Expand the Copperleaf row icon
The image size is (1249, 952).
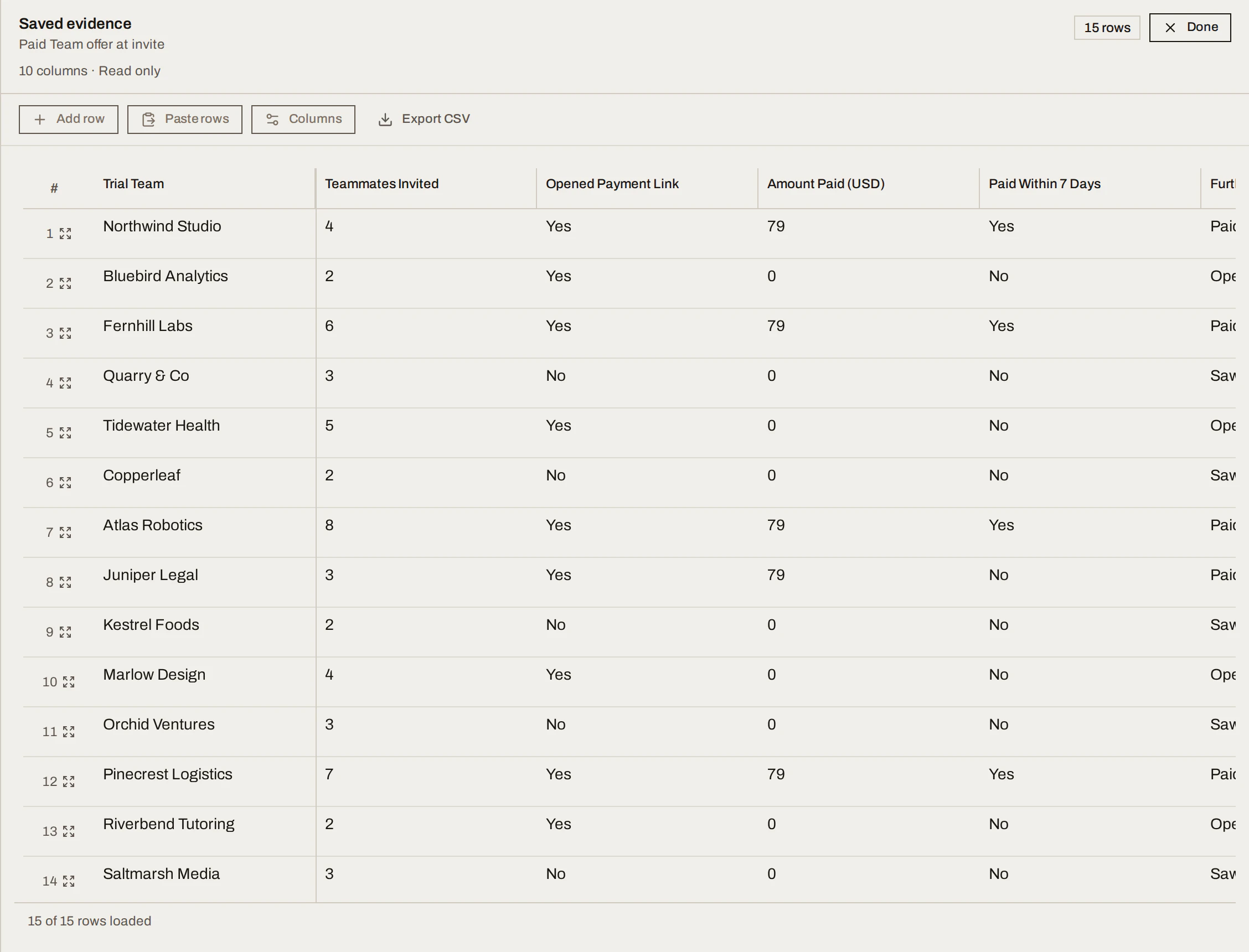click(x=65, y=483)
